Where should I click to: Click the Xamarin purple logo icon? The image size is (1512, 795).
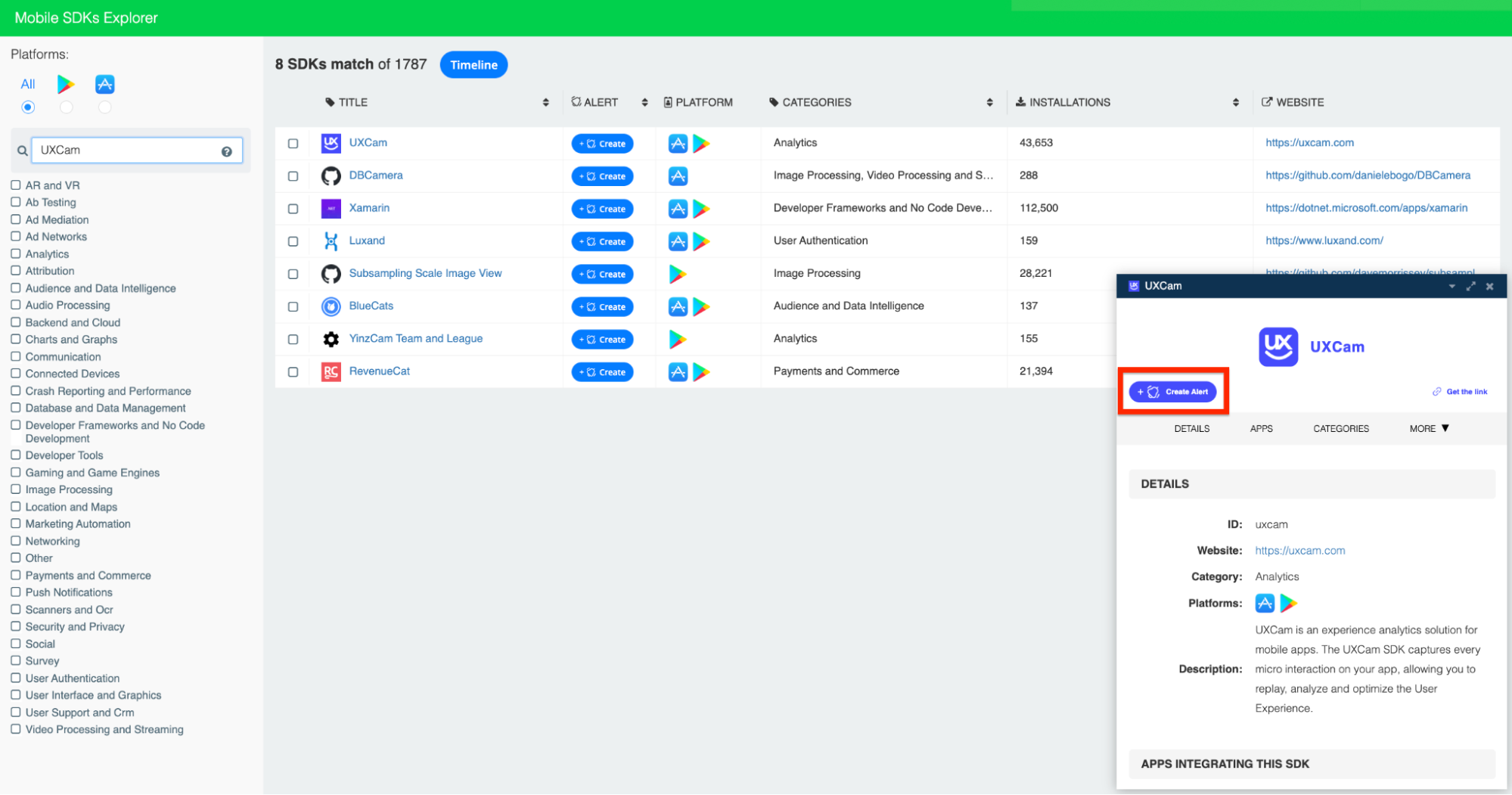tap(331, 208)
